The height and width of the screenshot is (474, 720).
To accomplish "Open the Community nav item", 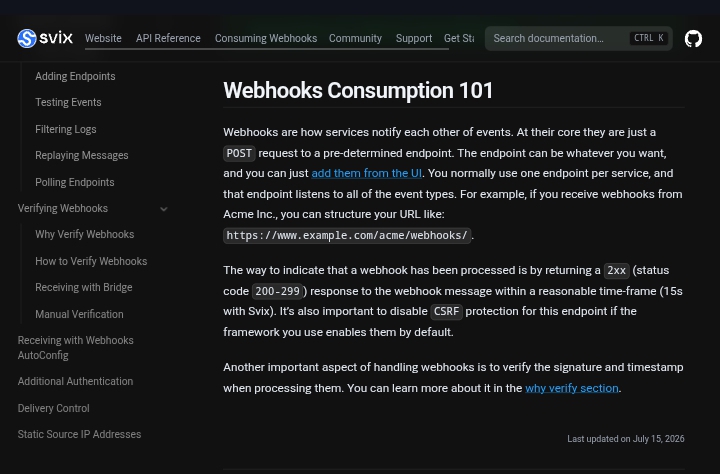I will [355, 39].
